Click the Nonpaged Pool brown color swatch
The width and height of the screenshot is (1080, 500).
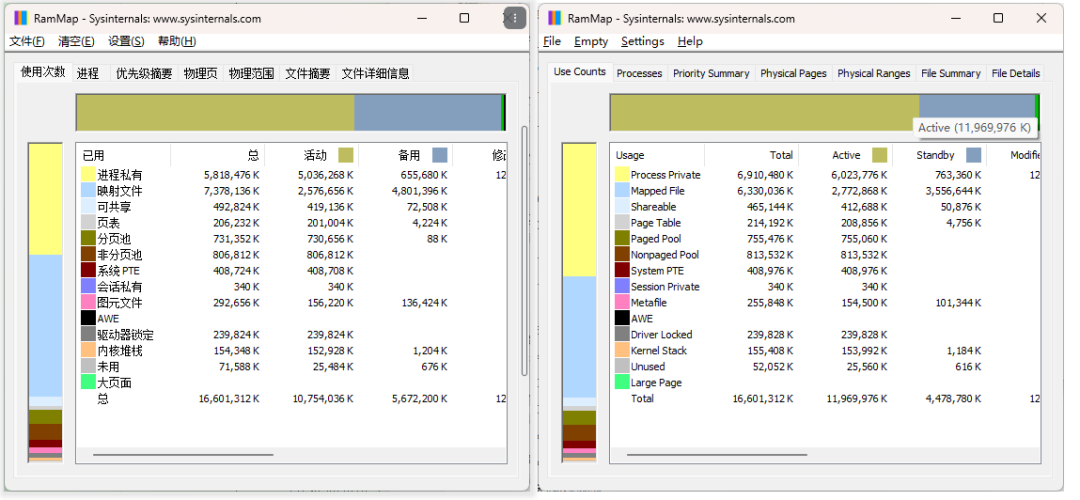pyautogui.click(x=622, y=254)
